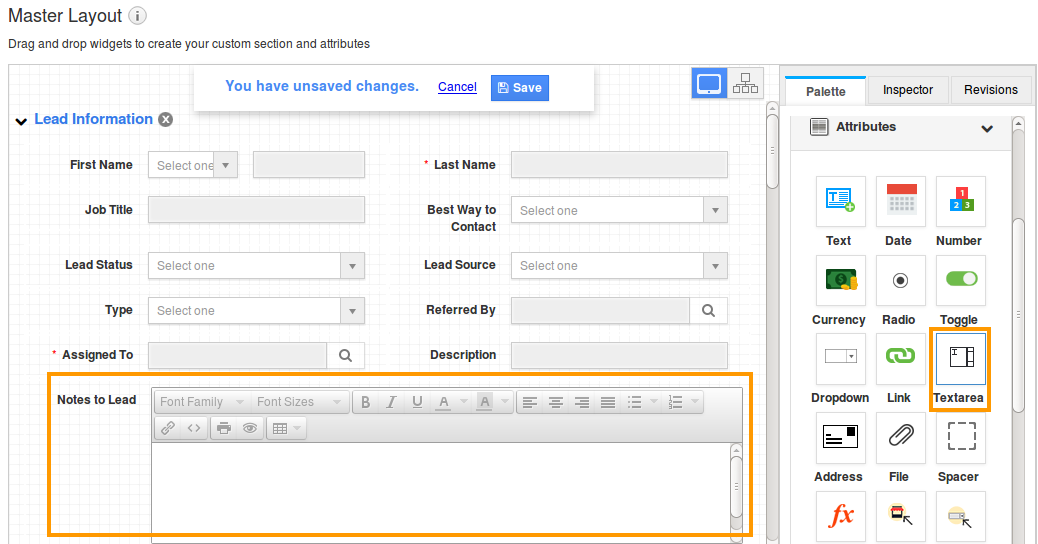Switch to hierarchy layout view

745,83
